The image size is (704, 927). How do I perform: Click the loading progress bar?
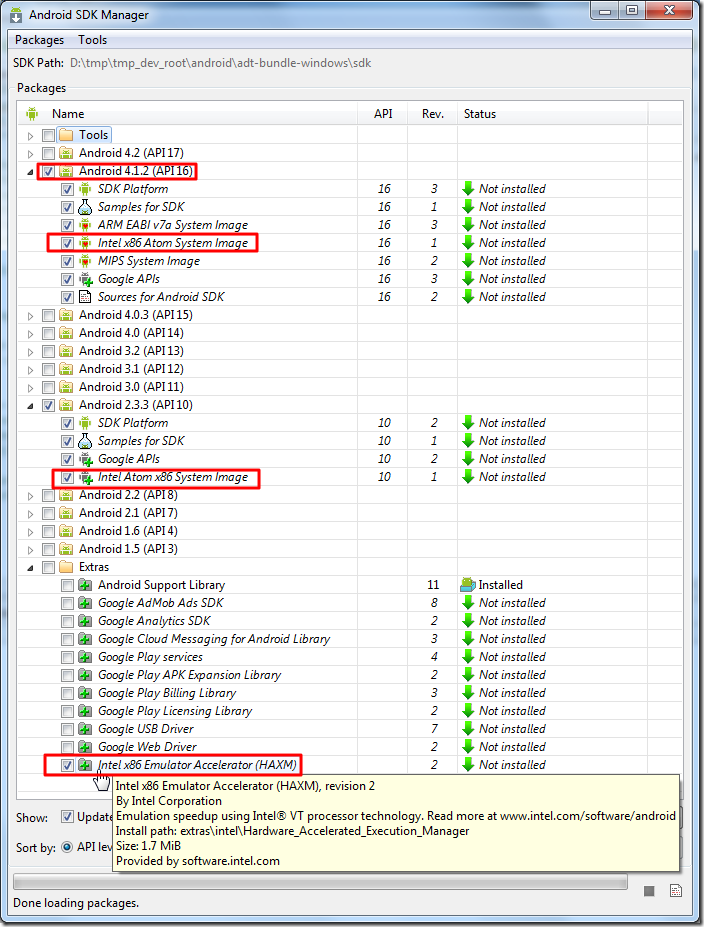pyautogui.click(x=320, y=882)
